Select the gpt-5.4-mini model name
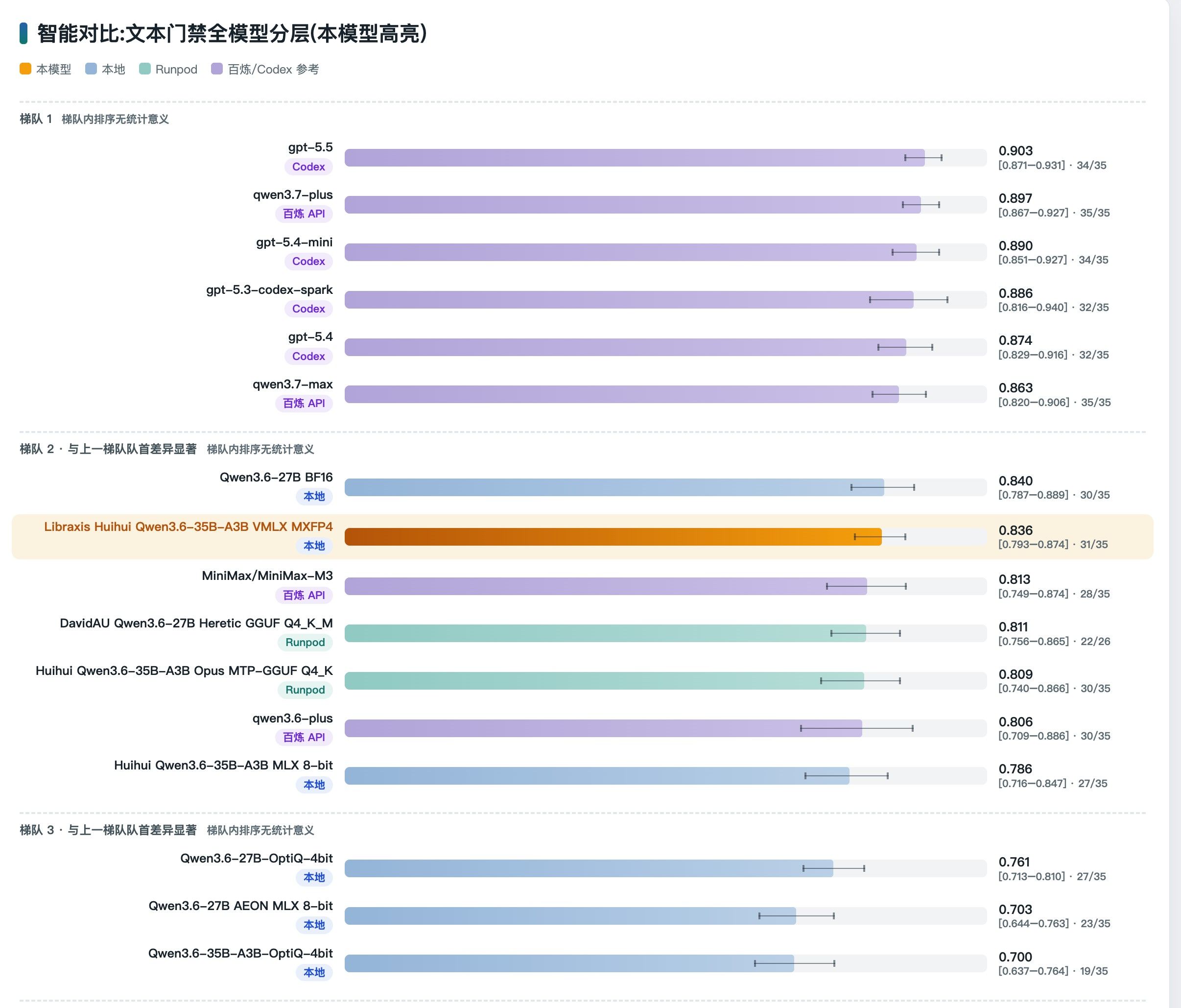This screenshot has width=1181, height=1008. pos(295,242)
